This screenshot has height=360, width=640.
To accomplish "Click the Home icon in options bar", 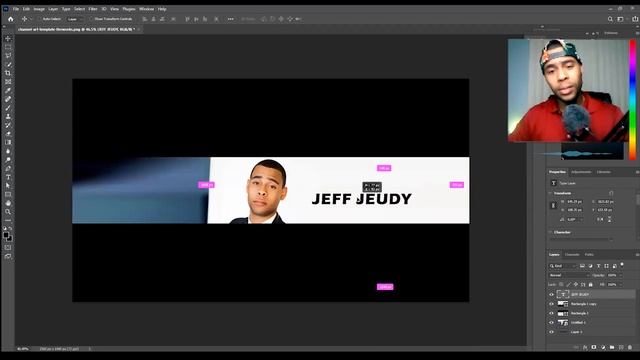I will click(x=11, y=19).
